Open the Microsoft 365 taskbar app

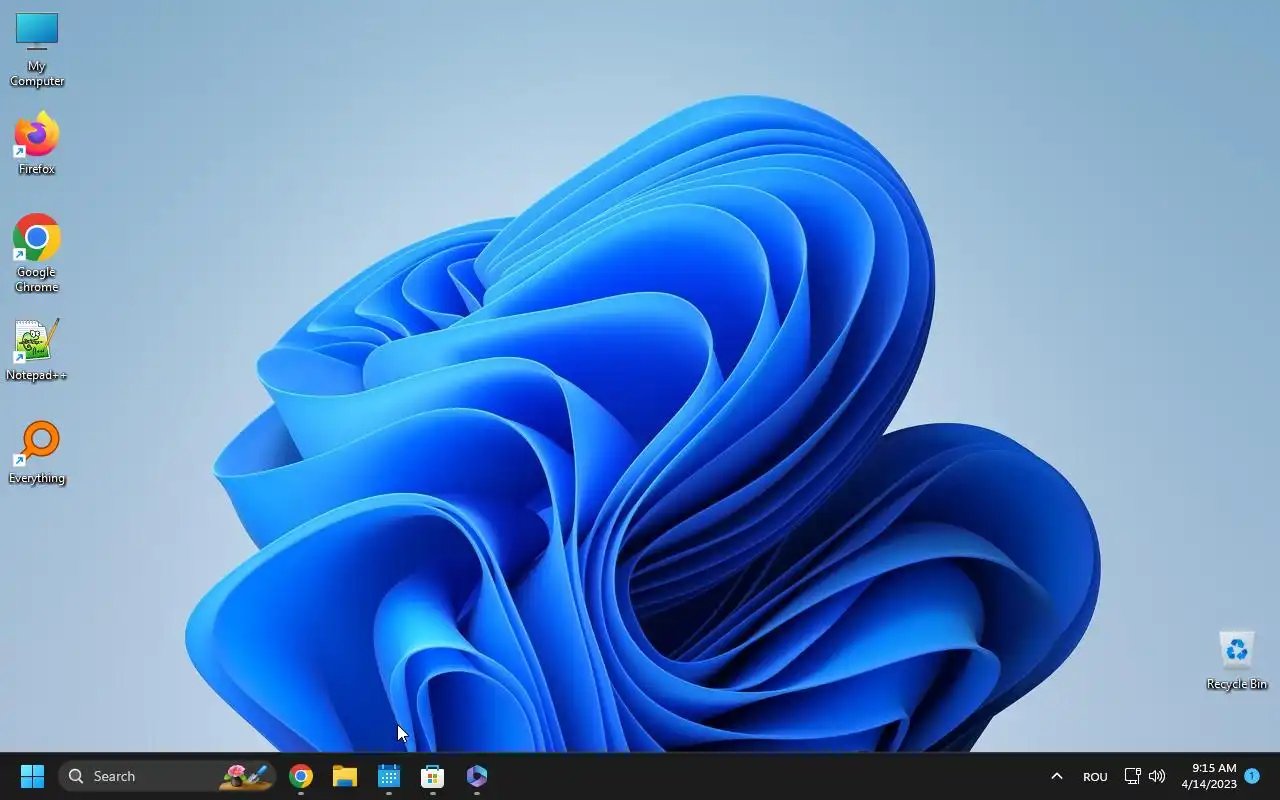click(477, 776)
